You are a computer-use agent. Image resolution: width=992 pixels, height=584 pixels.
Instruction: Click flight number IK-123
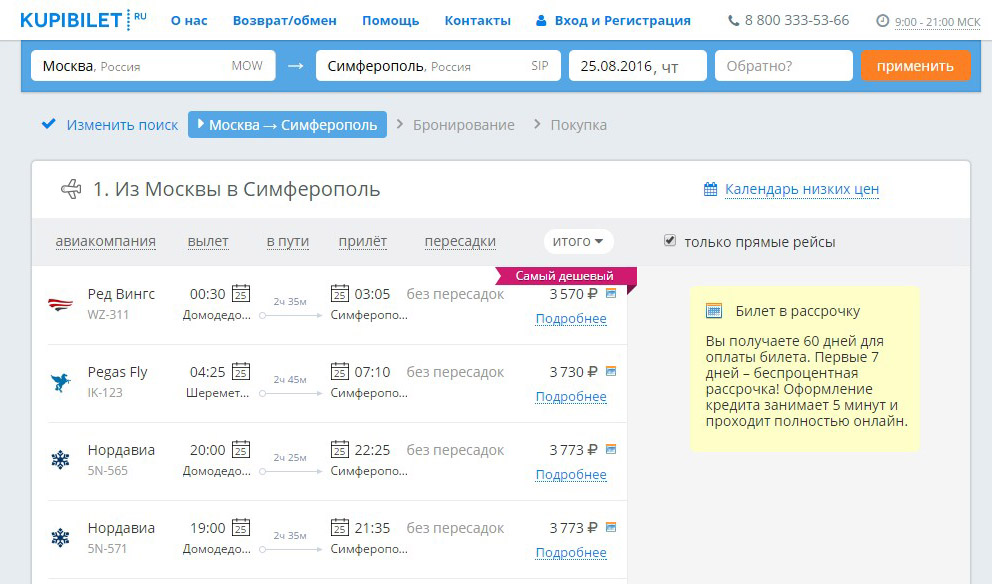(105, 392)
